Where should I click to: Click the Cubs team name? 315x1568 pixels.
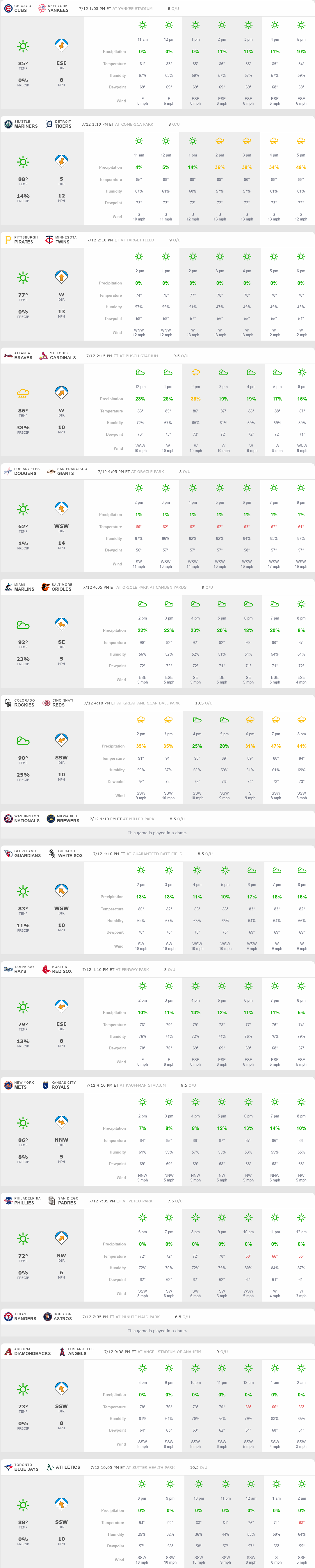(x=21, y=10)
